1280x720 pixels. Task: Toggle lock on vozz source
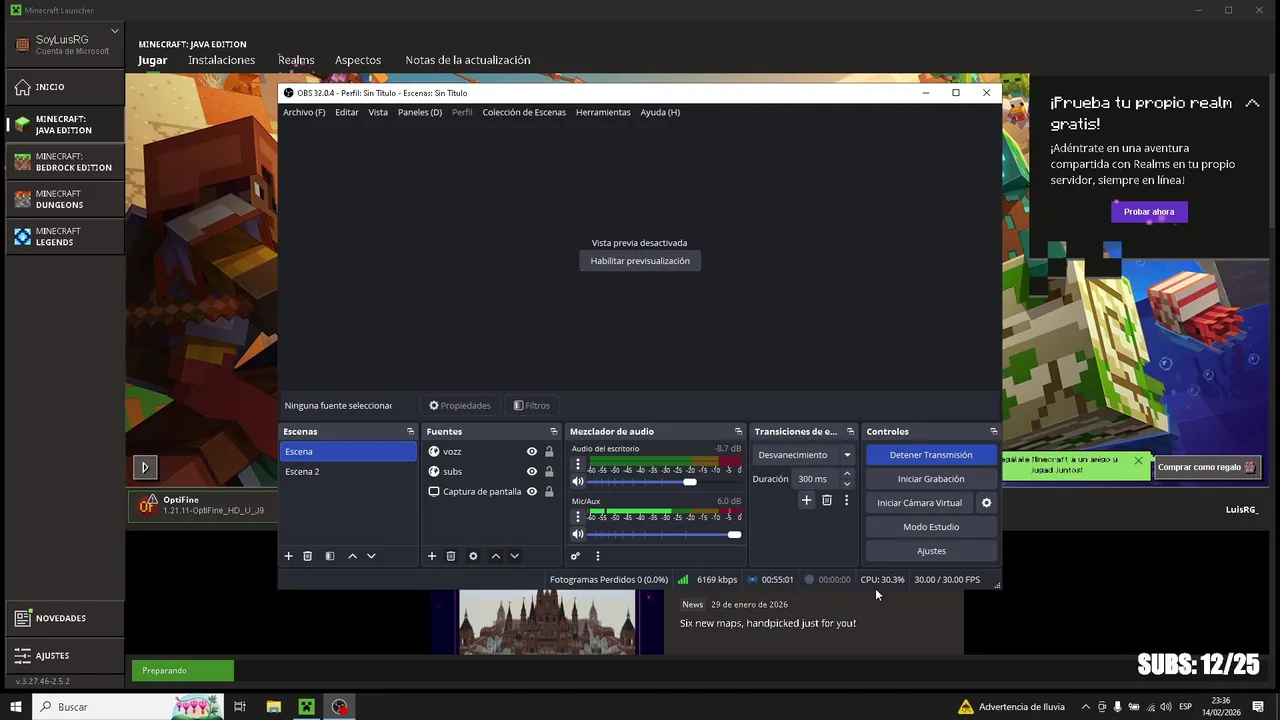pos(549,451)
